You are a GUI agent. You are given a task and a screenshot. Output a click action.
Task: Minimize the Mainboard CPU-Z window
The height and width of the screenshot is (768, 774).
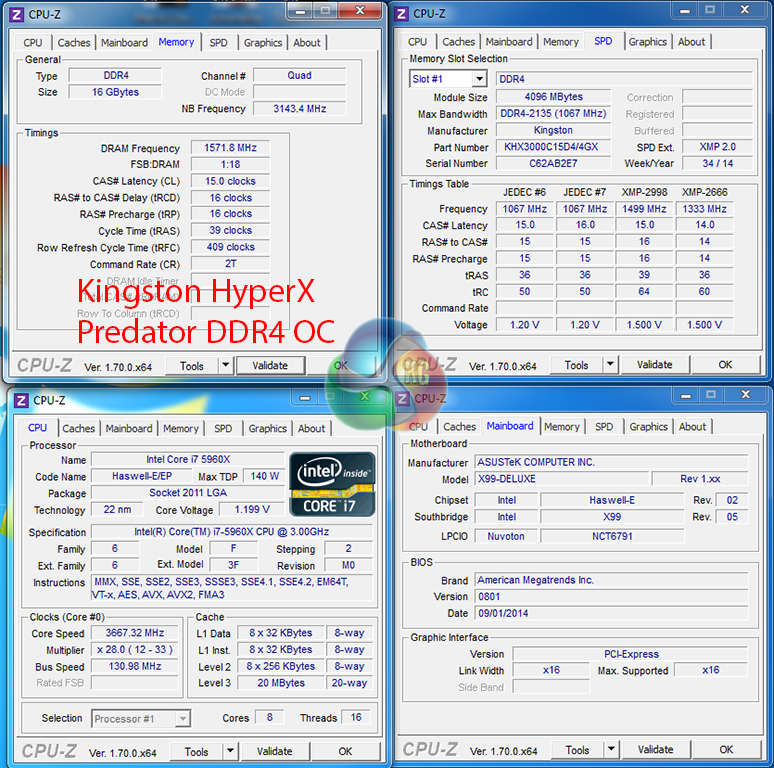point(686,395)
